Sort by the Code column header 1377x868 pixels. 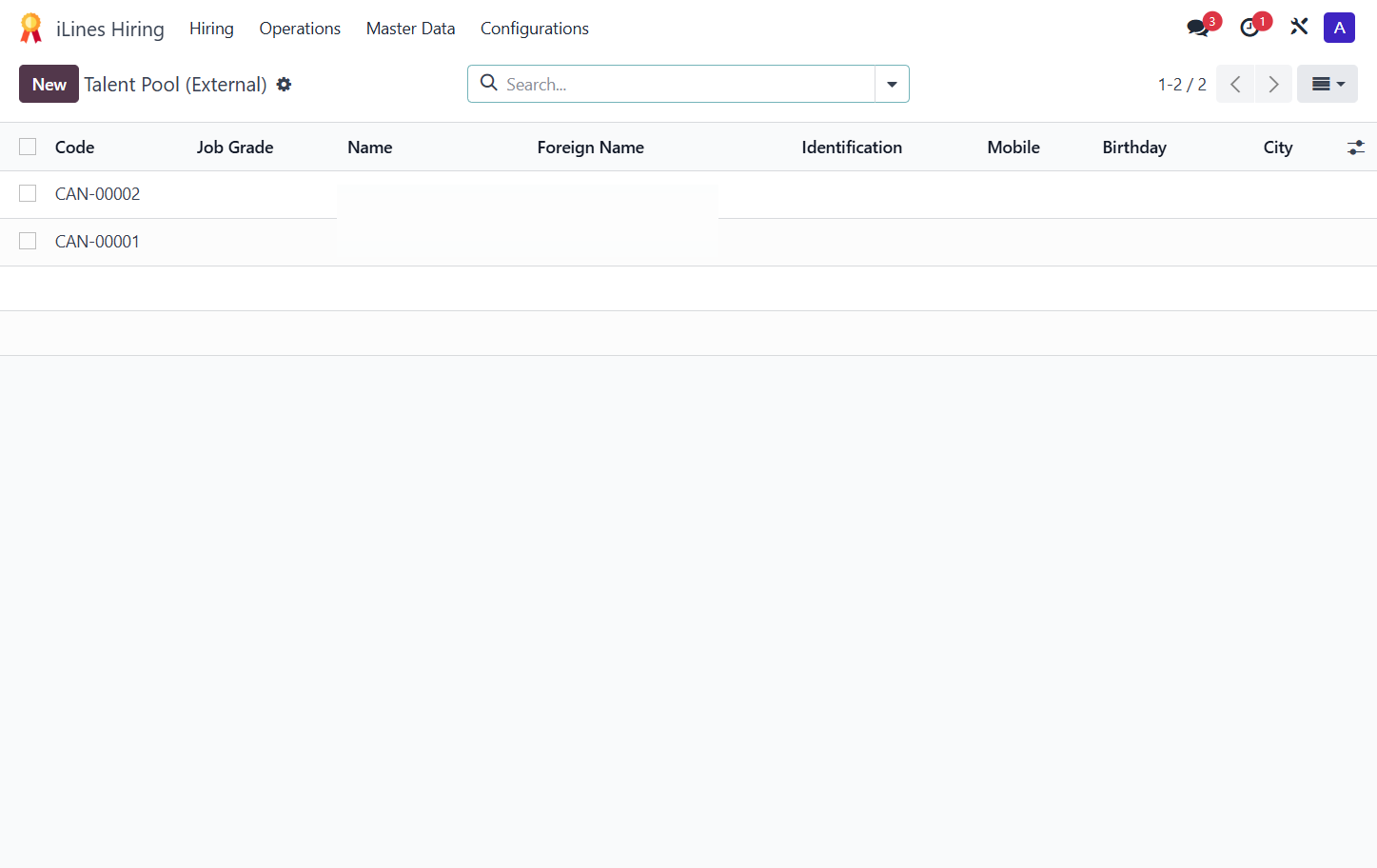74,148
